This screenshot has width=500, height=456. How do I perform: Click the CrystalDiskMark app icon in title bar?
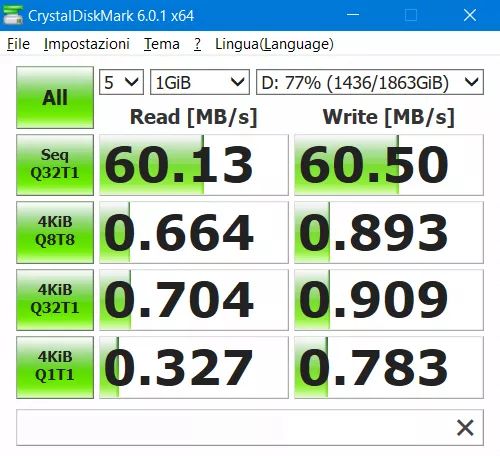(12, 15)
